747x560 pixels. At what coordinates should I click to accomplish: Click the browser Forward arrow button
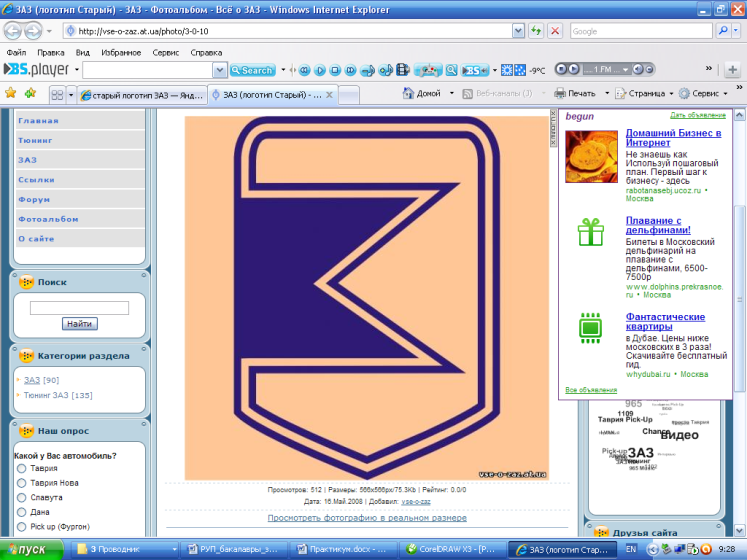click(33, 31)
